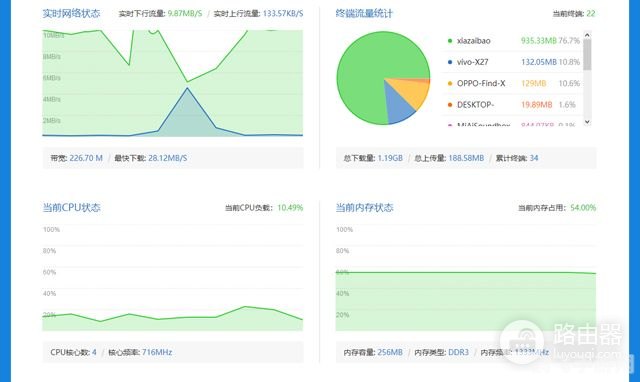Click the vivo-X27 device name

click(x=473, y=62)
